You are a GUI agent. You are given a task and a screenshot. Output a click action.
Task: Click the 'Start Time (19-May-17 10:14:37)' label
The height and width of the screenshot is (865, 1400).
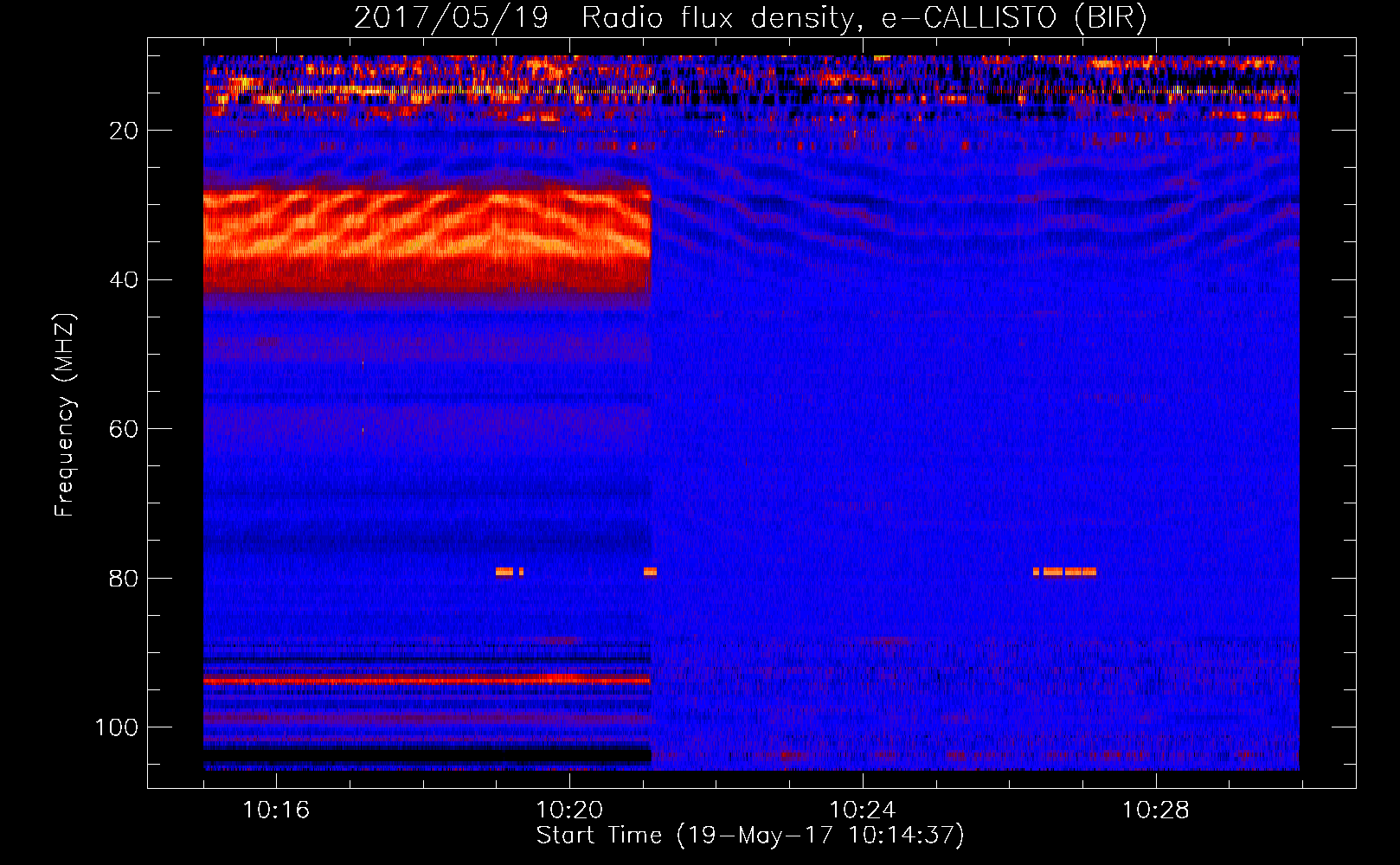coord(750,836)
